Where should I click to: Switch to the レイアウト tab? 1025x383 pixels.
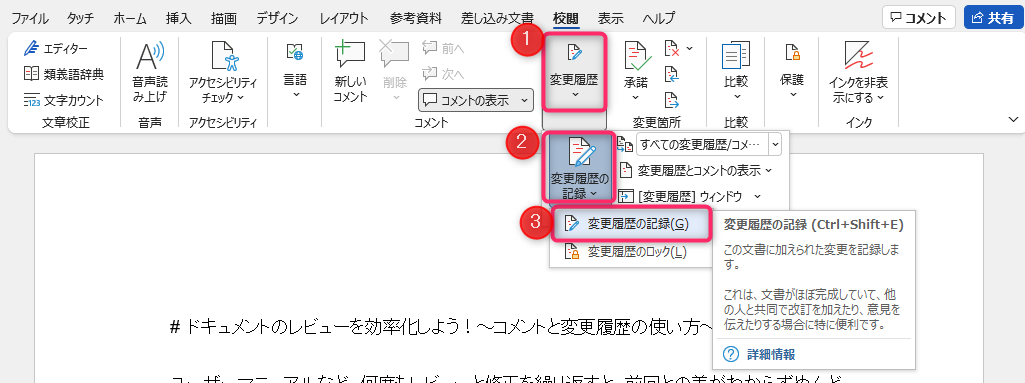[x=343, y=18]
